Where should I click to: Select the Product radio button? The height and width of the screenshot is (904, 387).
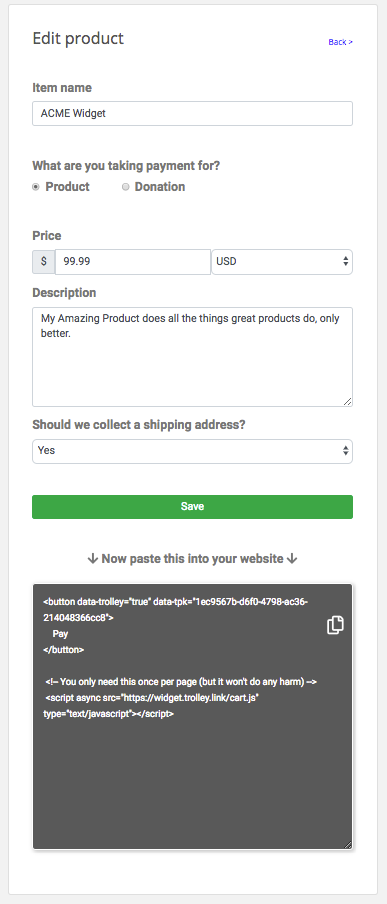point(36,187)
